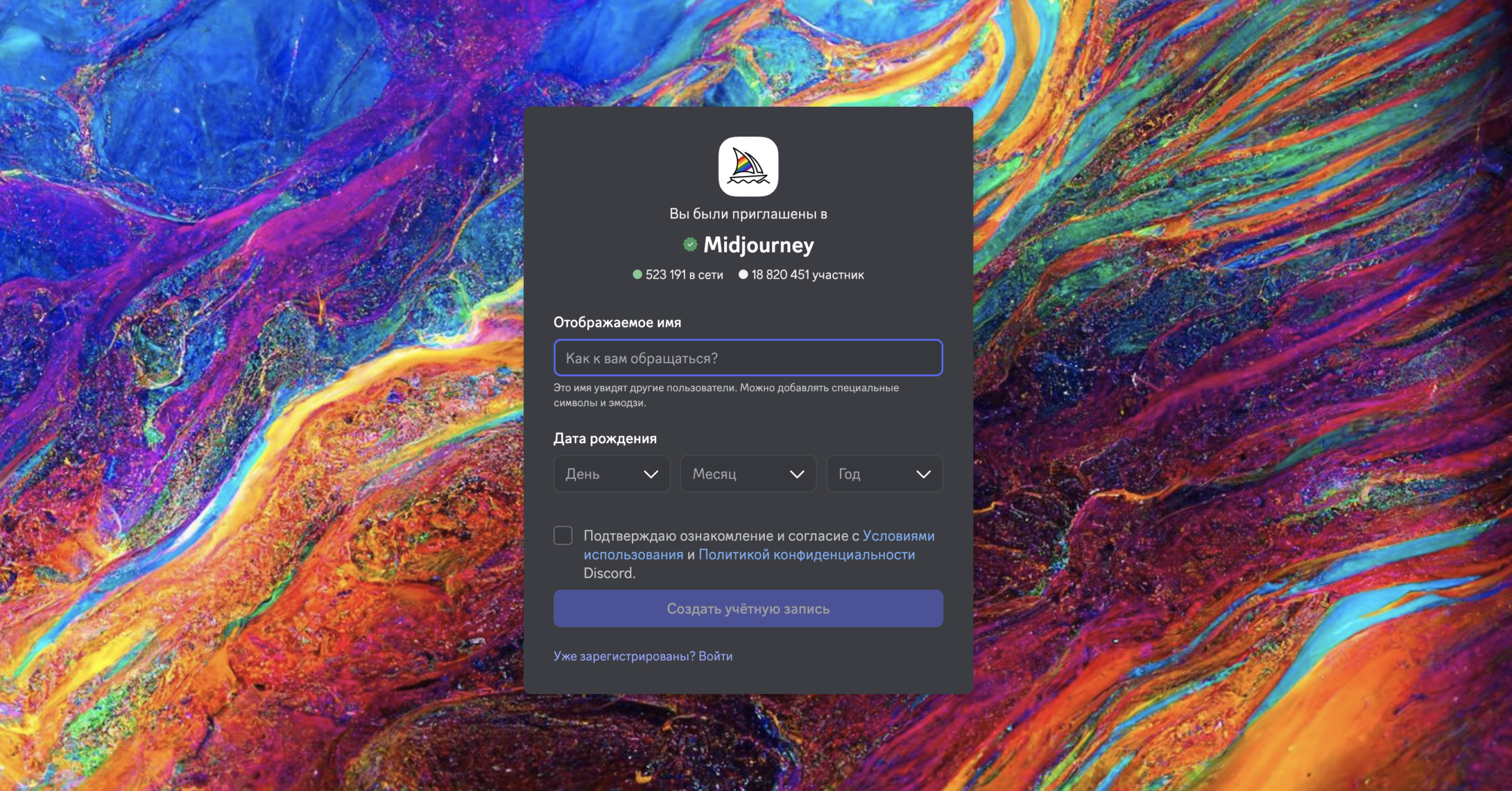Click the Midjourney sailboat server icon
The image size is (1512, 791).
pyautogui.click(x=748, y=166)
